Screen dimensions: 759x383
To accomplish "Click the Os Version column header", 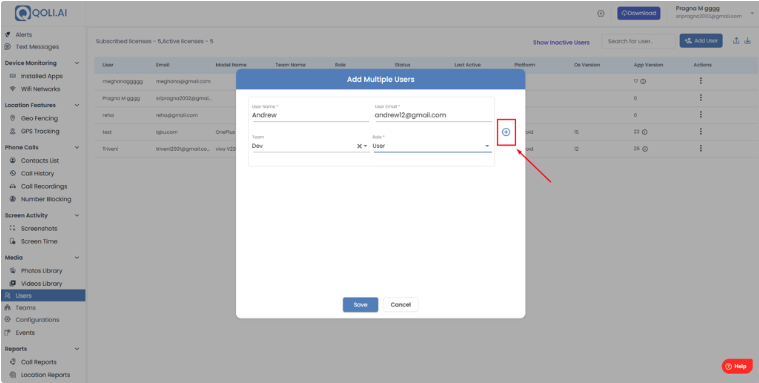I will point(587,65).
